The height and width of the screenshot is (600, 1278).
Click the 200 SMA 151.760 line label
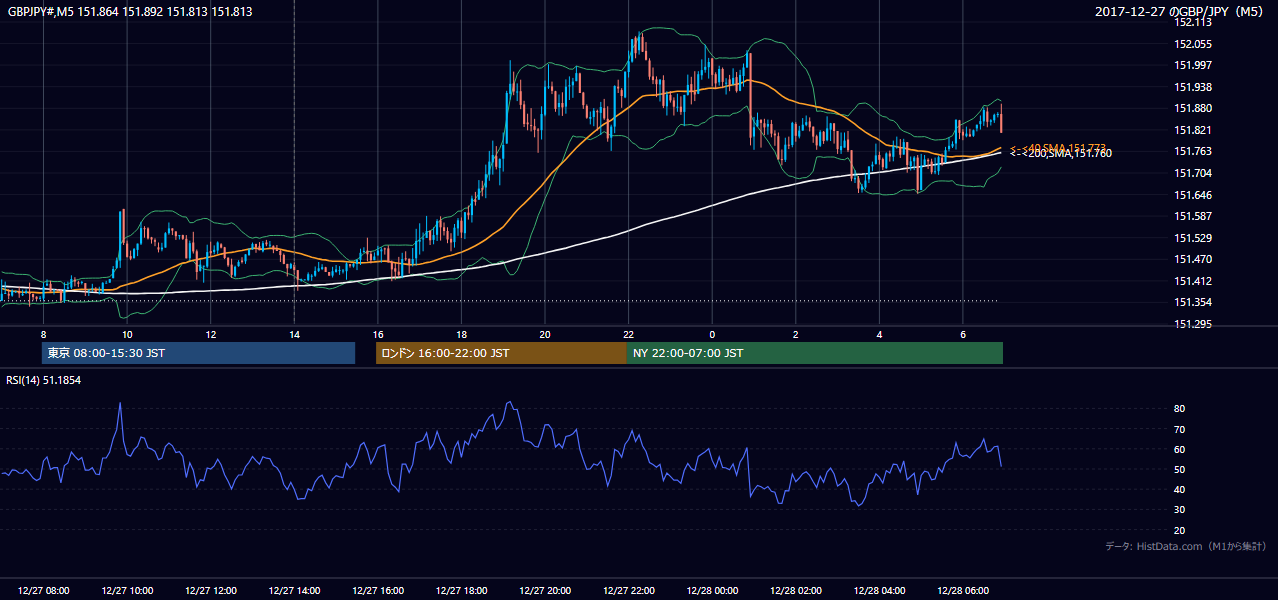tap(1060, 153)
